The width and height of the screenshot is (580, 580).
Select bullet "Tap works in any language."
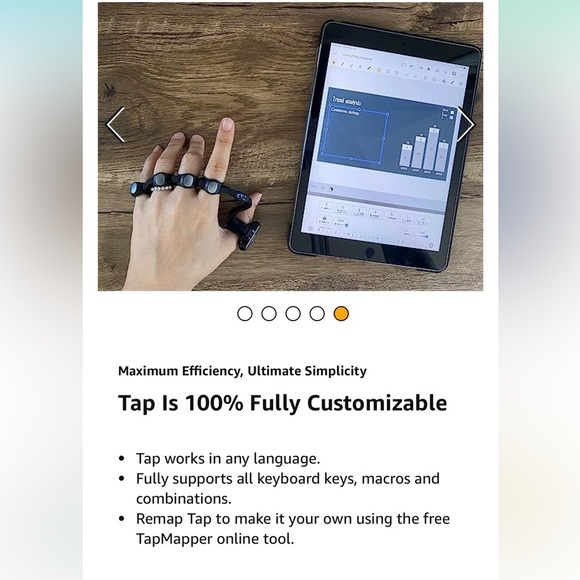click(x=228, y=459)
